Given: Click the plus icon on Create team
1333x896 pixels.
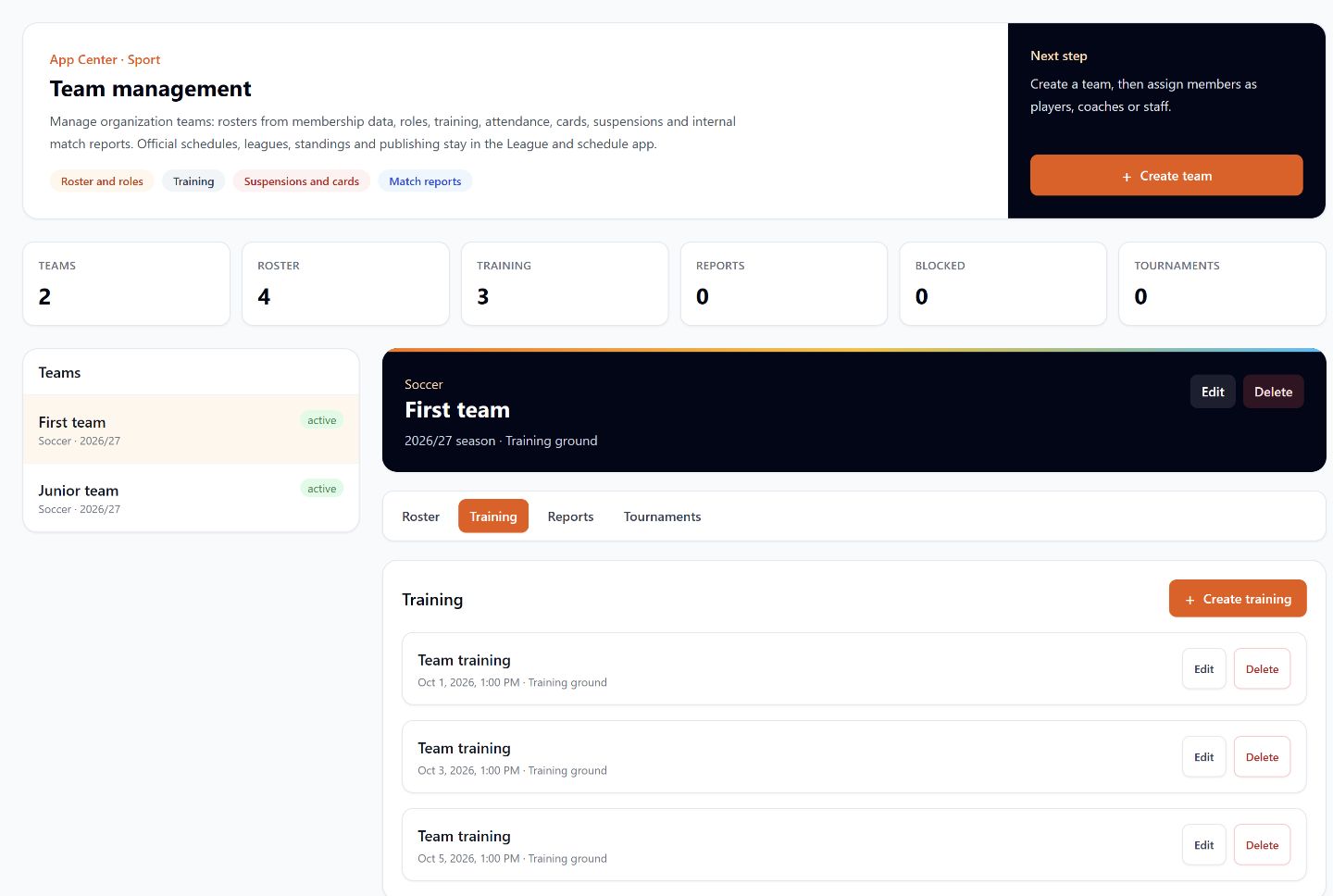Looking at the screenshot, I should pyautogui.click(x=1127, y=177).
